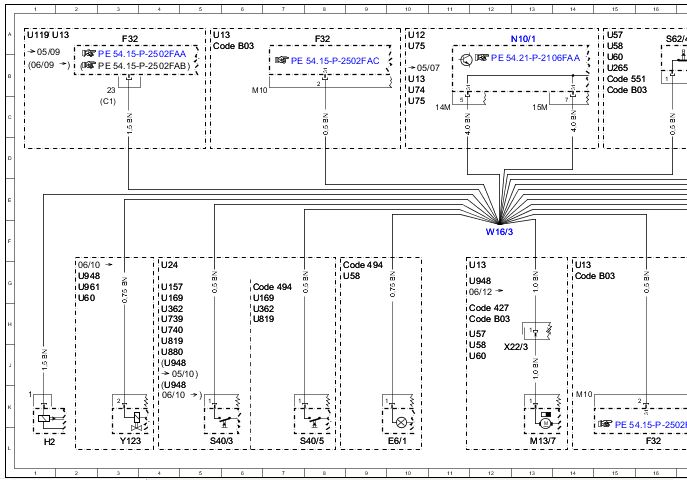Click the "U265" model code
This screenshot has width=687, height=480.
pyautogui.click(x=617, y=68)
